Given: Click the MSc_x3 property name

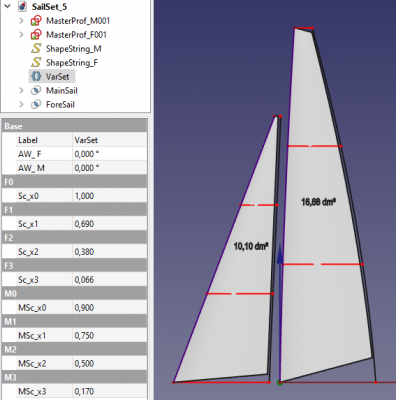Looking at the screenshot, I should tap(32, 392).
